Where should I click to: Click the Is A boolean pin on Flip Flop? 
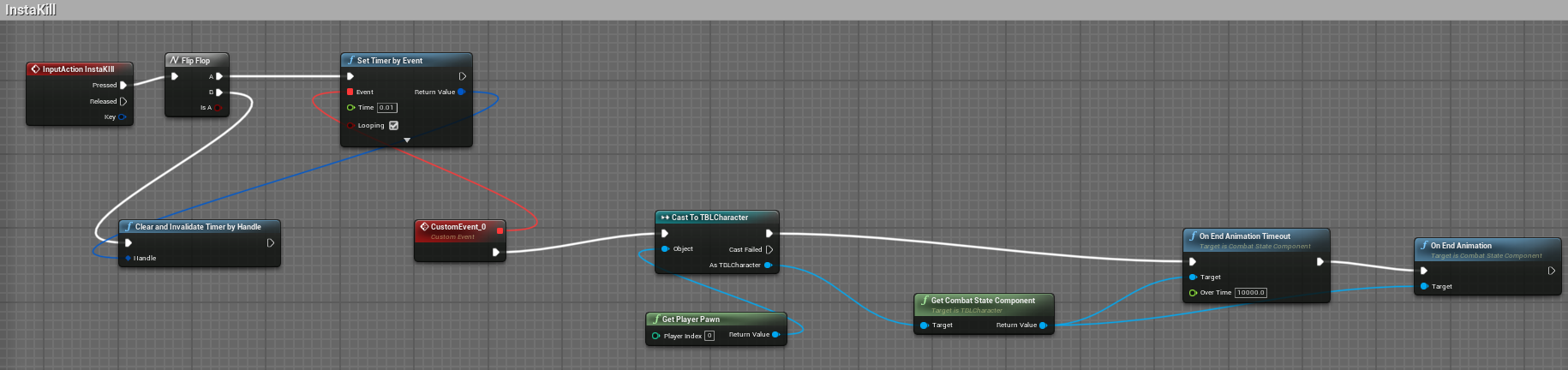tap(218, 107)
